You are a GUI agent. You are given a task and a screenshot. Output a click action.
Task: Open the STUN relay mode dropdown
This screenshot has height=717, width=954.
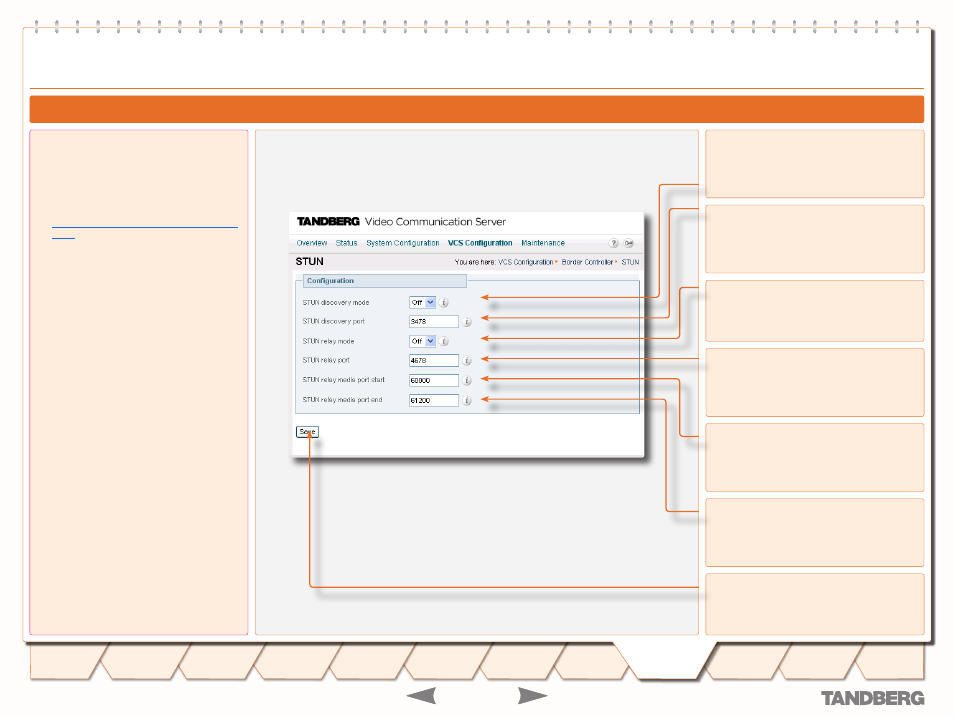tap(422, 341)
